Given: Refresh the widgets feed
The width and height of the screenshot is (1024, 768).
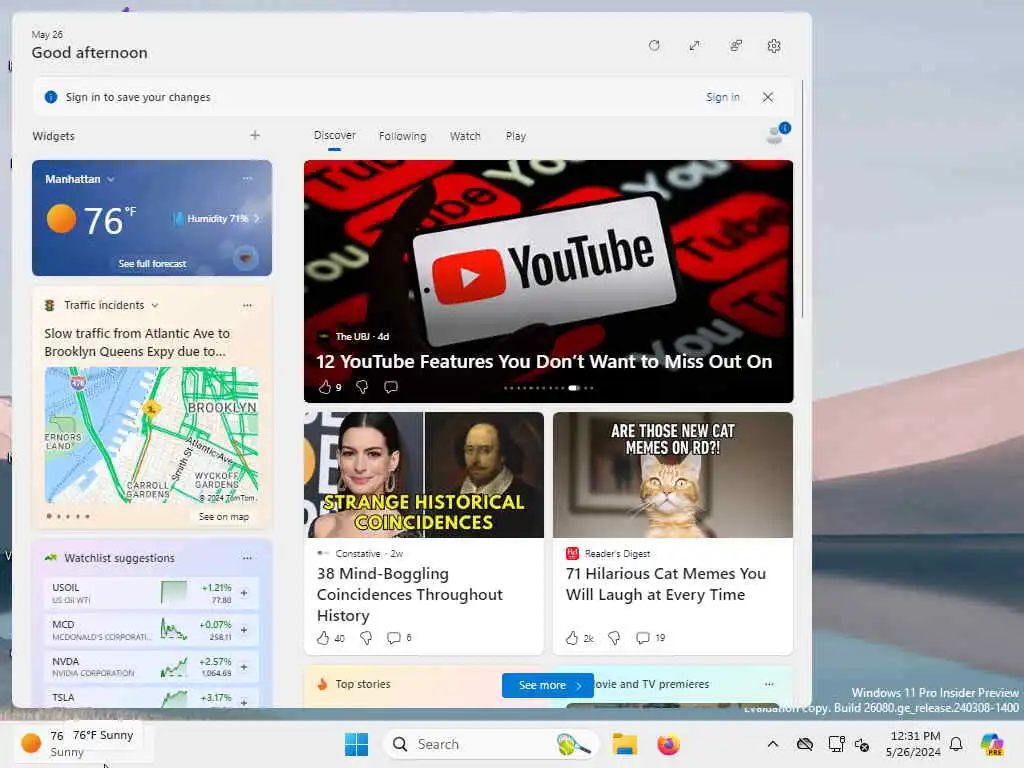Looking at the screenshot, I should coord(654,46).
